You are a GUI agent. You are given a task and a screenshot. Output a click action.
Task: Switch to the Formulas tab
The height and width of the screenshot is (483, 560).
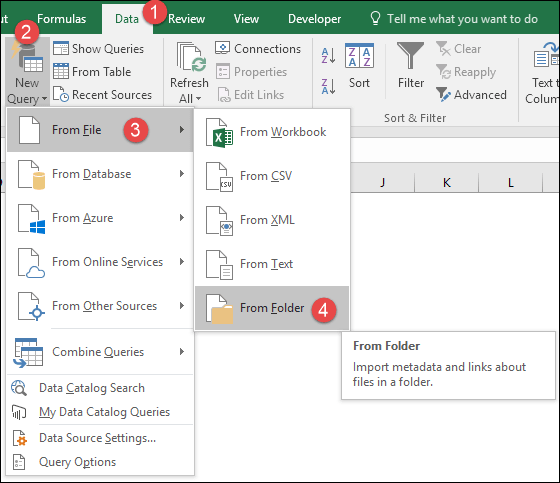click(61, 19)
